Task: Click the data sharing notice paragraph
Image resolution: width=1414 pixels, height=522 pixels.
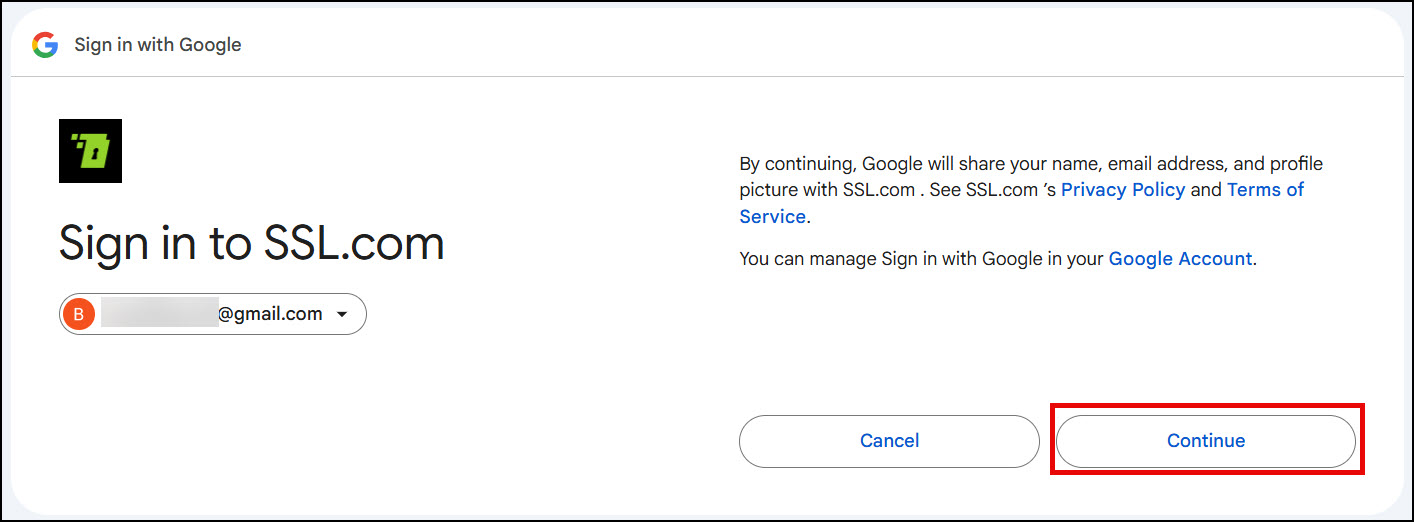Action: coord(1031,190)
